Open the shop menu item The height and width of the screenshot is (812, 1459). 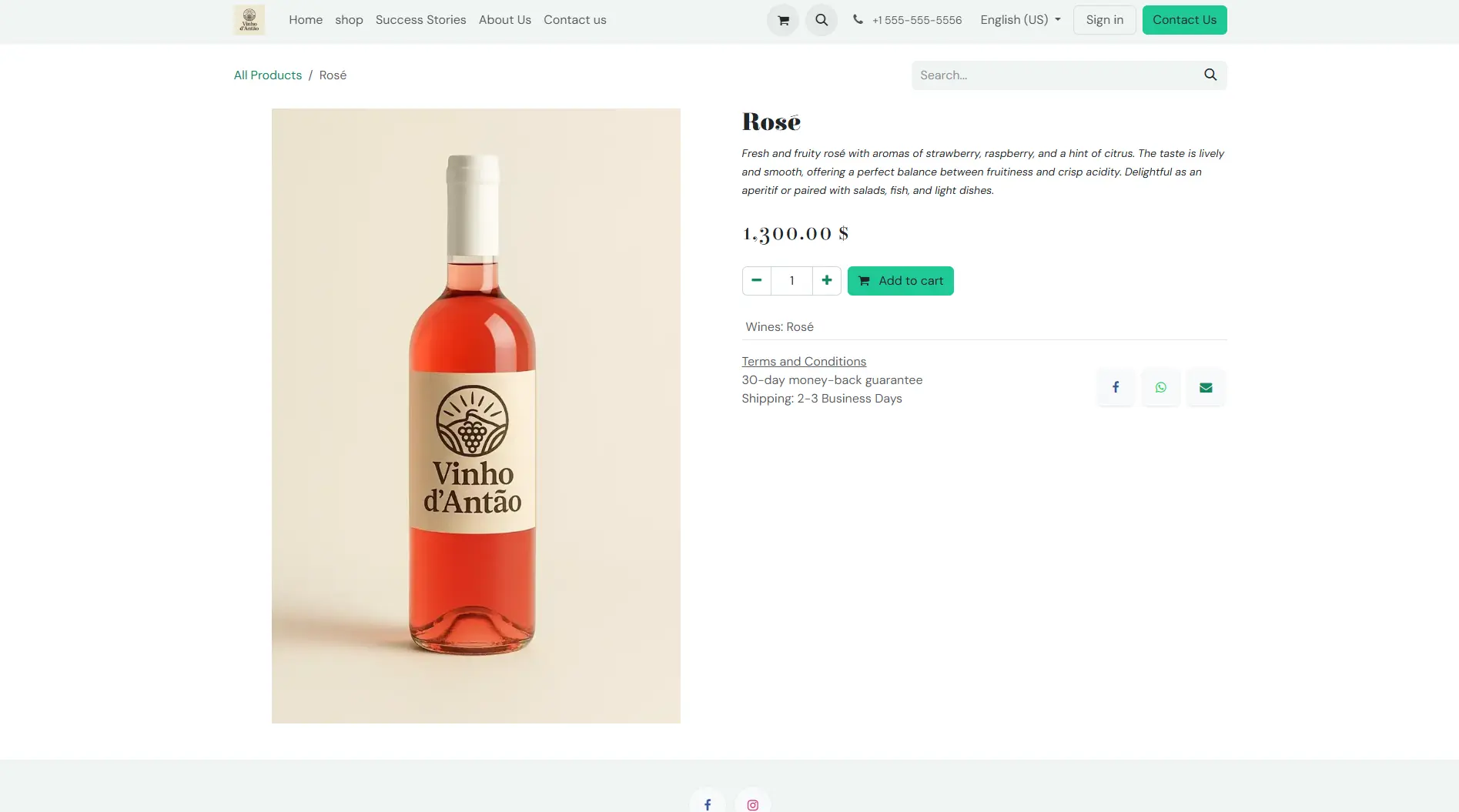349,20
